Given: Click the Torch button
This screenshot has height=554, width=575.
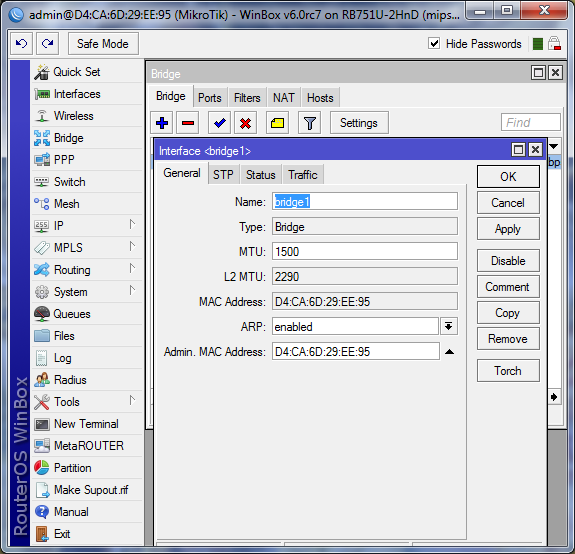Looking at the screenshot, I should (508, 371).
